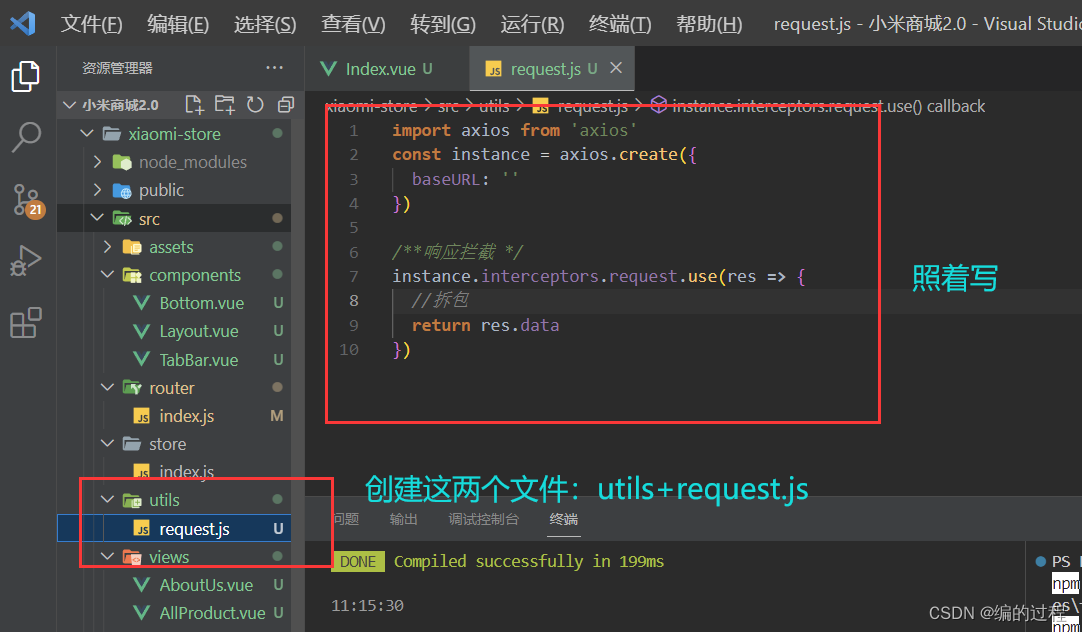Screen dimensions: 1082x632
Task: Open the 帮助(H) menu
Action: [709, 25]
